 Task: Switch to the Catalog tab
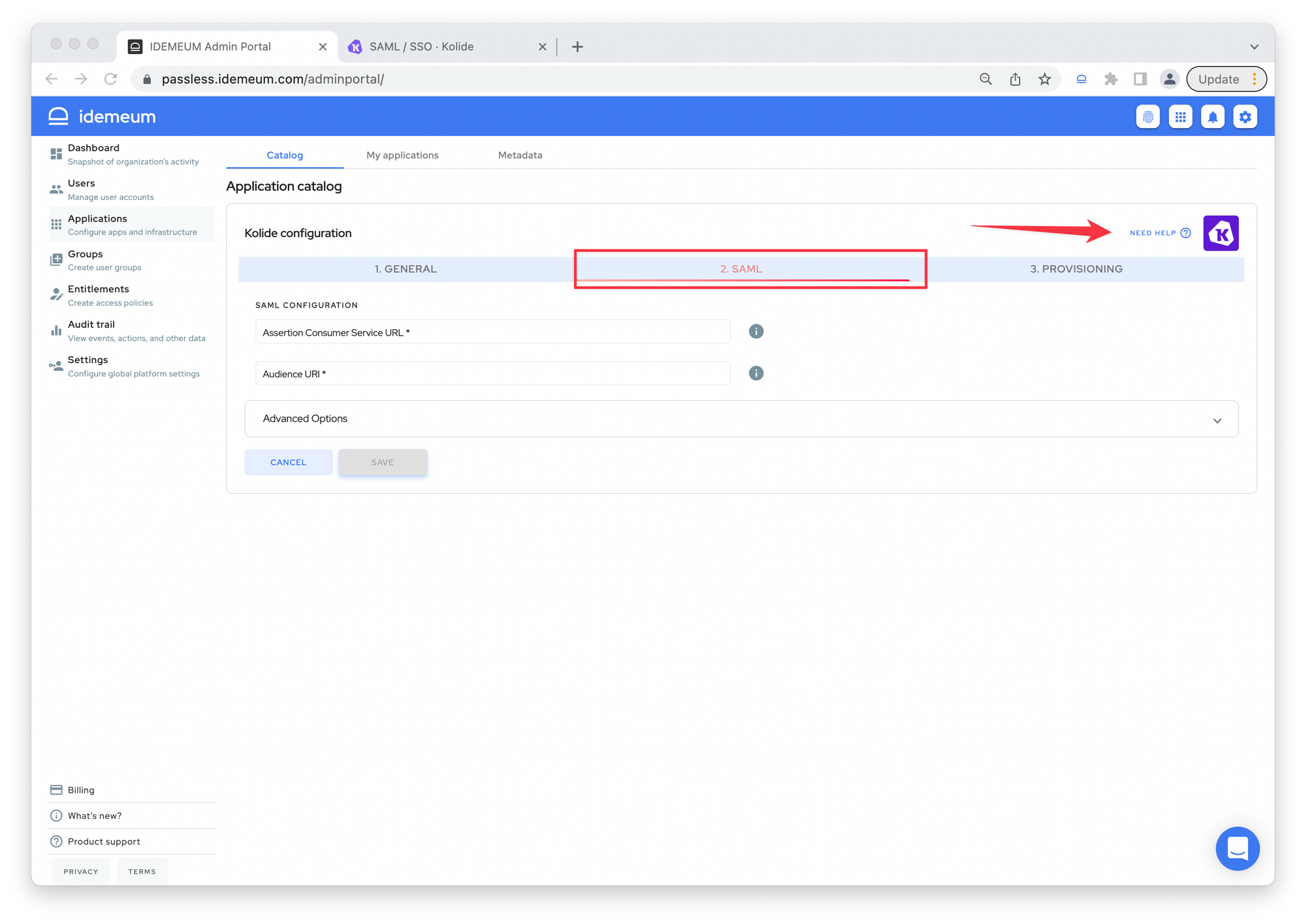pos(285,155)
